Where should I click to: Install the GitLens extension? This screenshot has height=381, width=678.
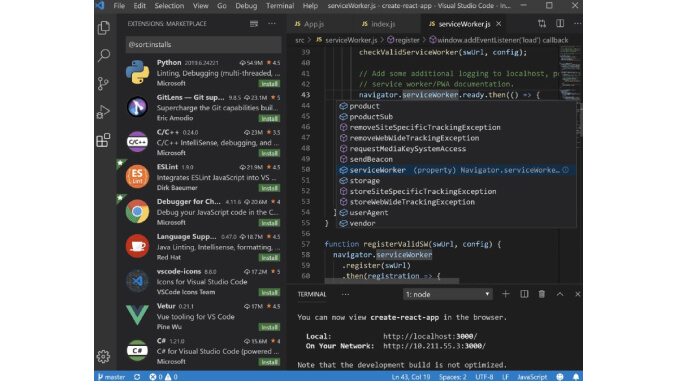[269, 118]
